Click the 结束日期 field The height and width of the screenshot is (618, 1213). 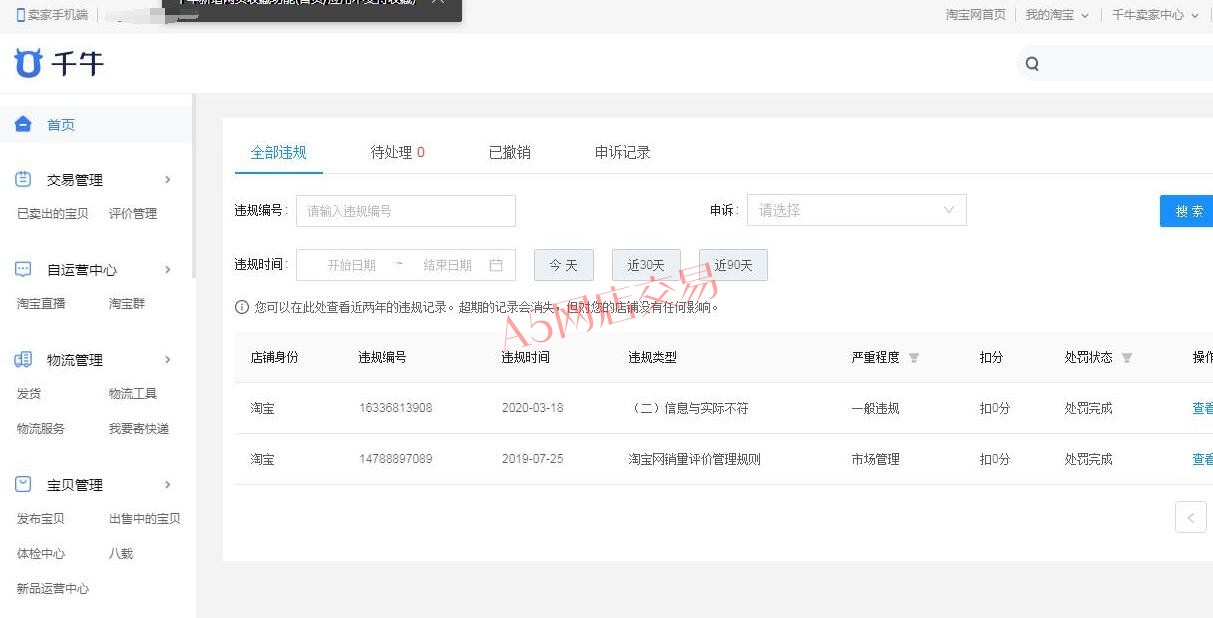(448, 265)
